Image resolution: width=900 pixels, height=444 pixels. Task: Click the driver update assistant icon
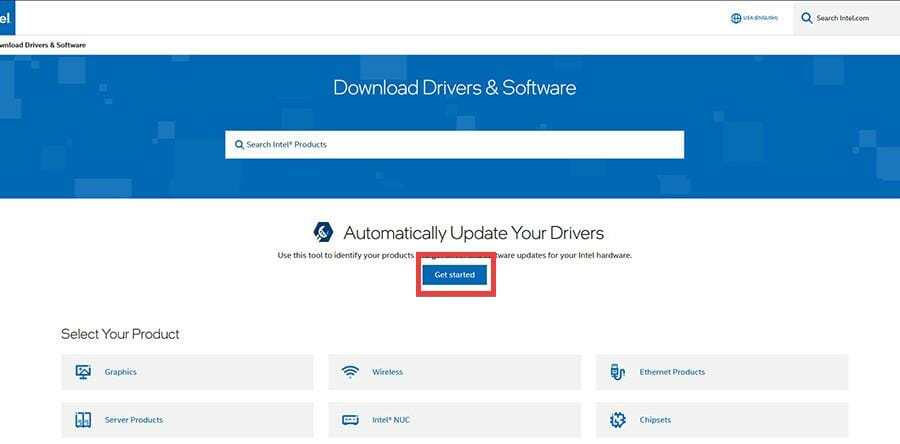[x=323, y=232]
